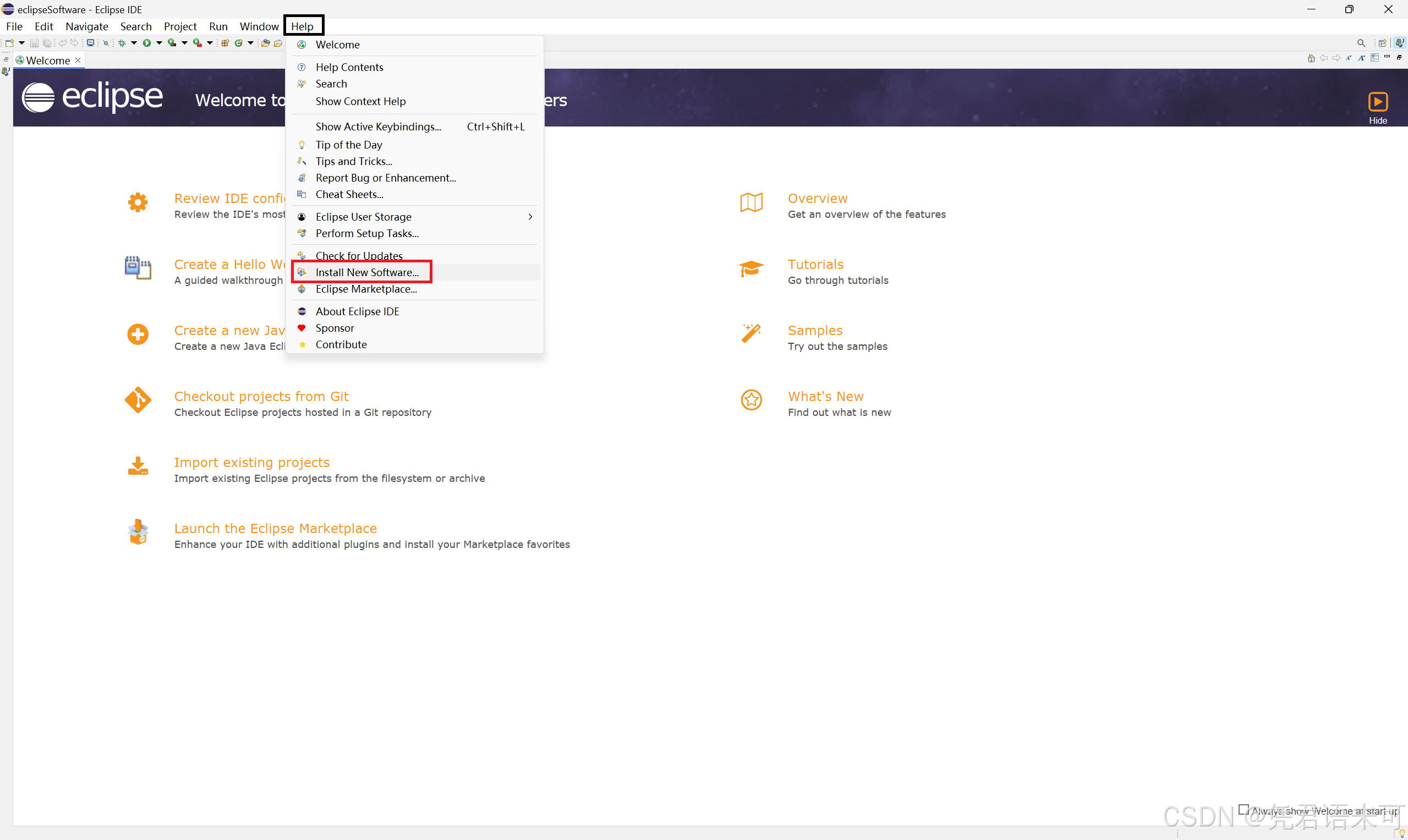The width and height of the screenshot is (1408, 840).
Task: Expand the Run dropdown arrow
Action: [159, 43]
